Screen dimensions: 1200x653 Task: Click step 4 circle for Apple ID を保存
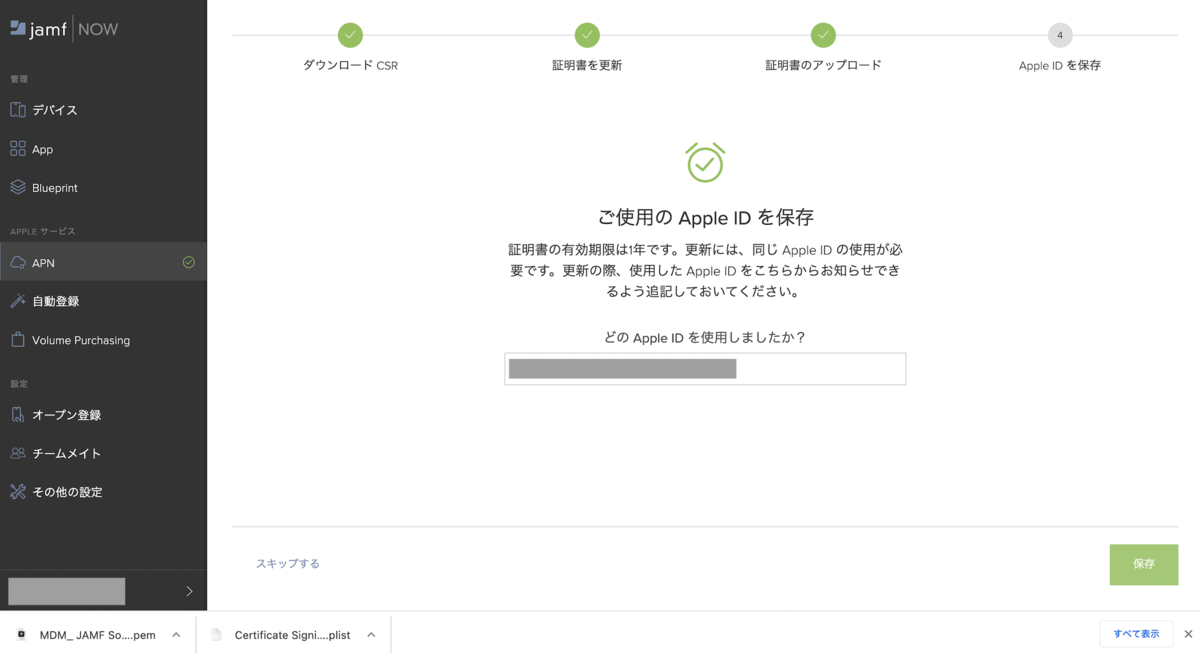pos(1060,35)
